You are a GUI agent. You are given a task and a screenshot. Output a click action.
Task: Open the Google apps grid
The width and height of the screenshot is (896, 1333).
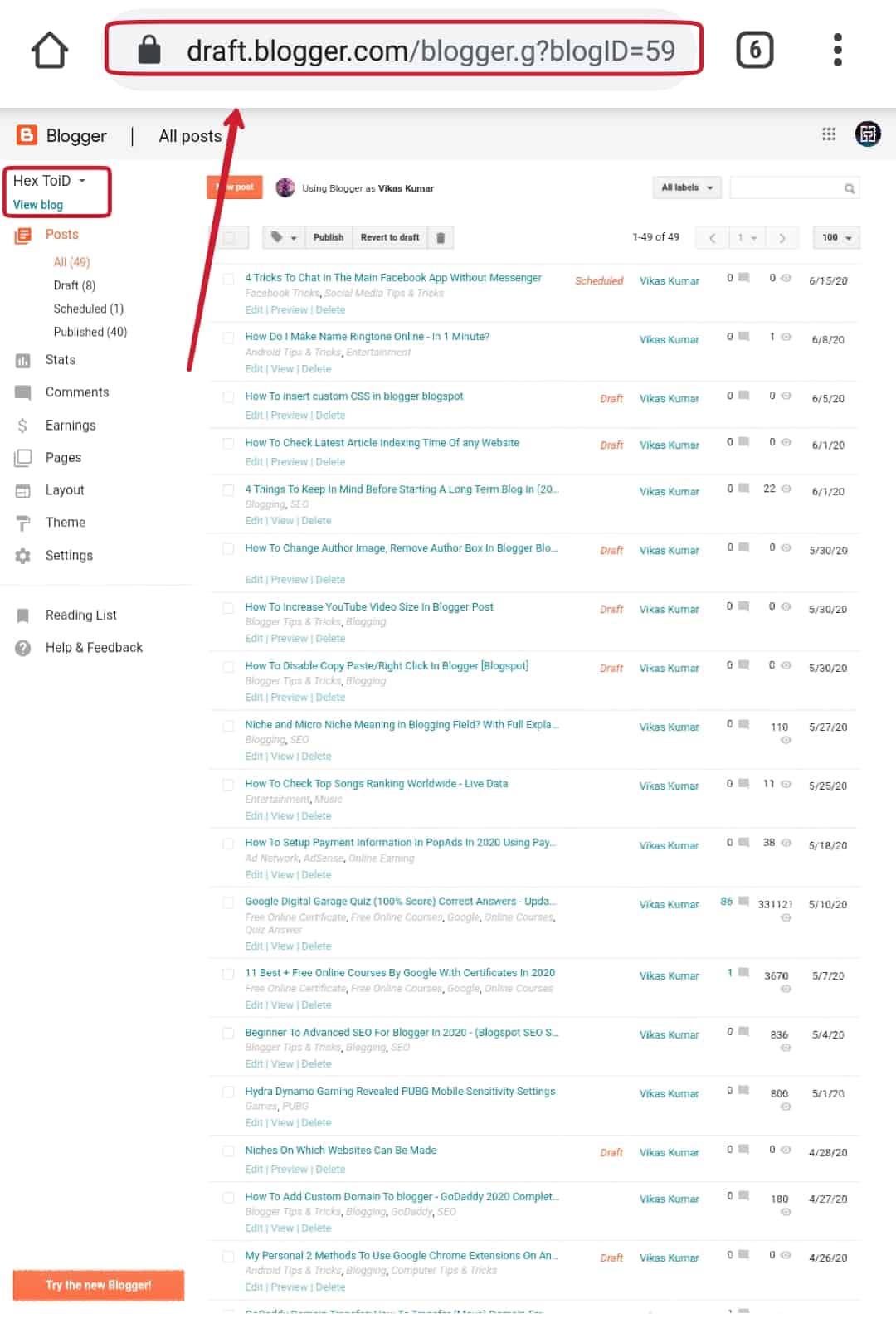tap(829, 134)
